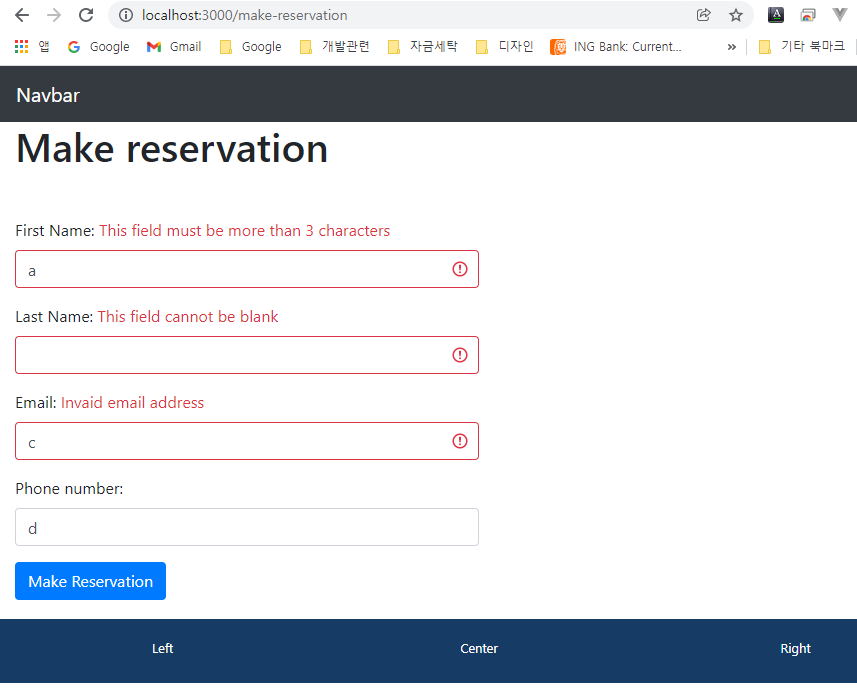Click the Navbar brand link
This screenshot has height=694, width=857.
coord(48,95)
